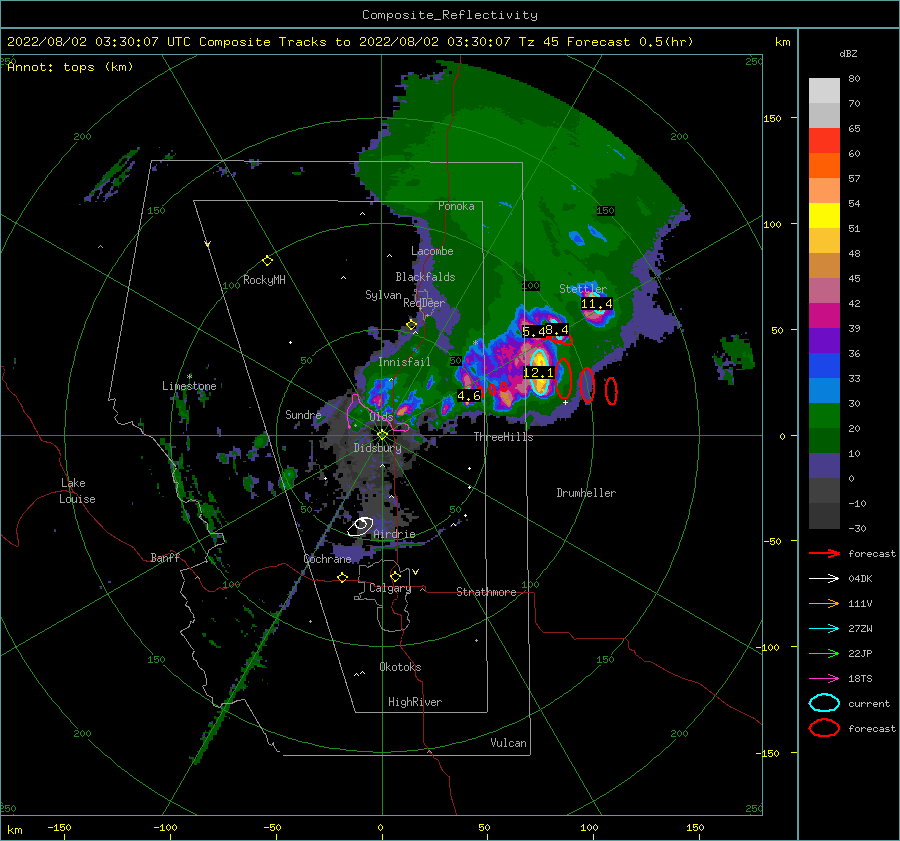Image resolution: width=900 pixels, height=841 pixels.
Task: Select the Lake Louise label
Action: point(77,491)
